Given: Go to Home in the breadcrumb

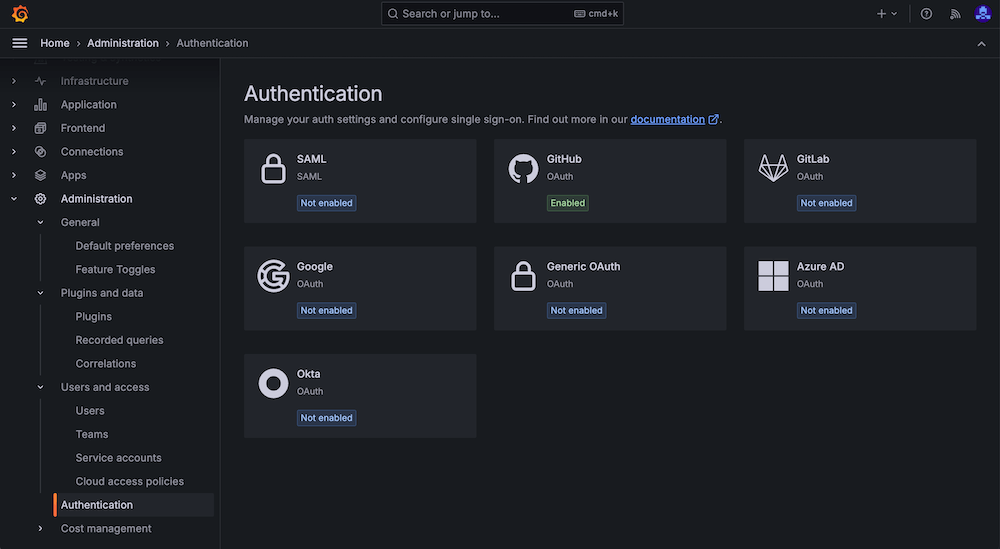Looking at the screenshot, I should pyautogui.click(x=55, y=43).
